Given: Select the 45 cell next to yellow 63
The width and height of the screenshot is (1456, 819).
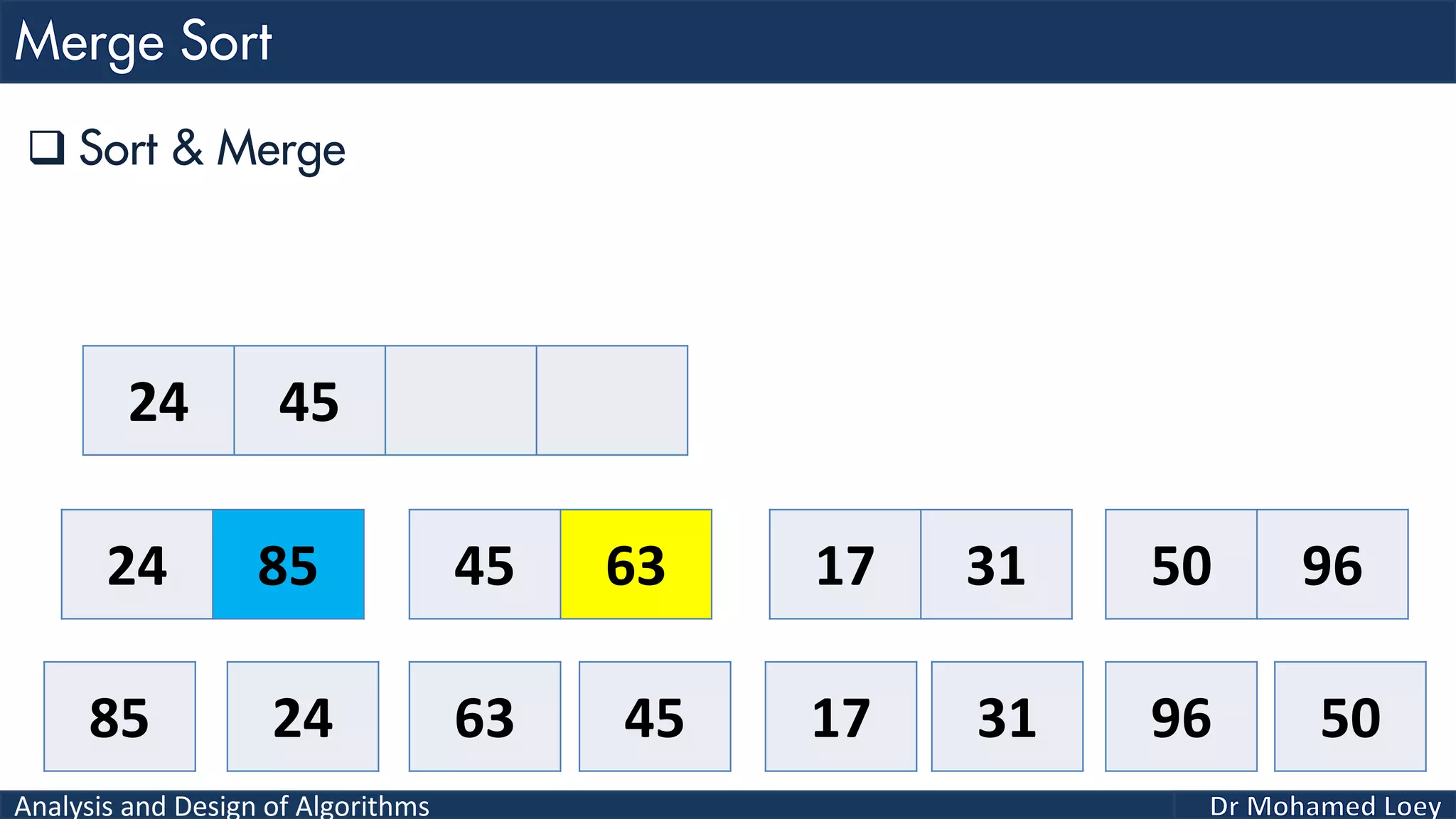Looking at the screenshot, I should pyautogui.click(x=485, y=564).
